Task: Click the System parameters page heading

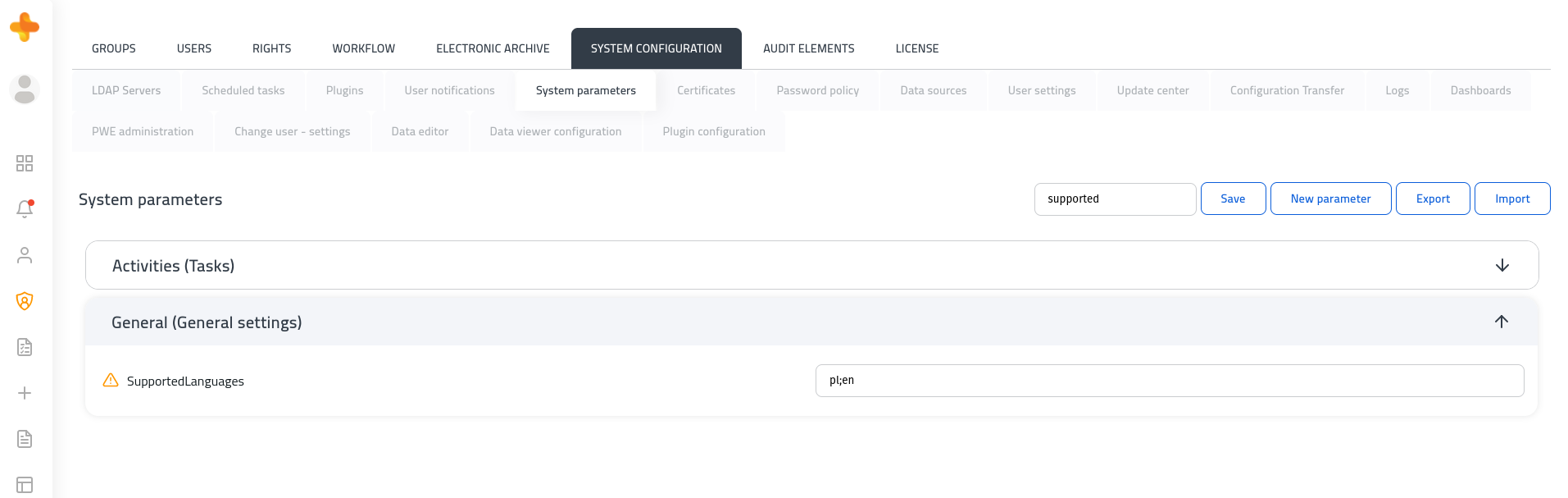Action: (150, 199)
